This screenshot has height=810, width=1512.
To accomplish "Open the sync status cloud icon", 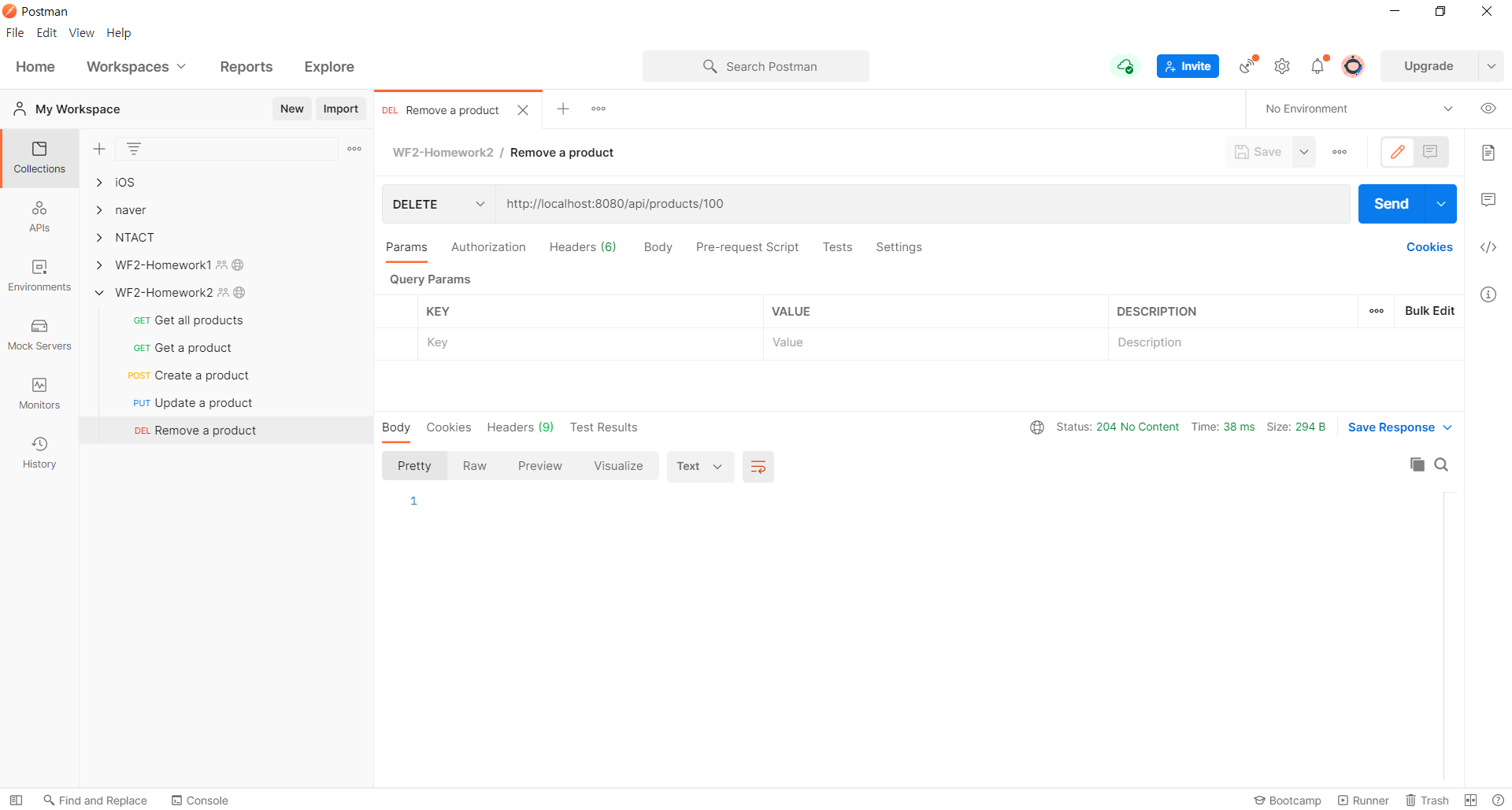I will click(x=1125, y=66).
